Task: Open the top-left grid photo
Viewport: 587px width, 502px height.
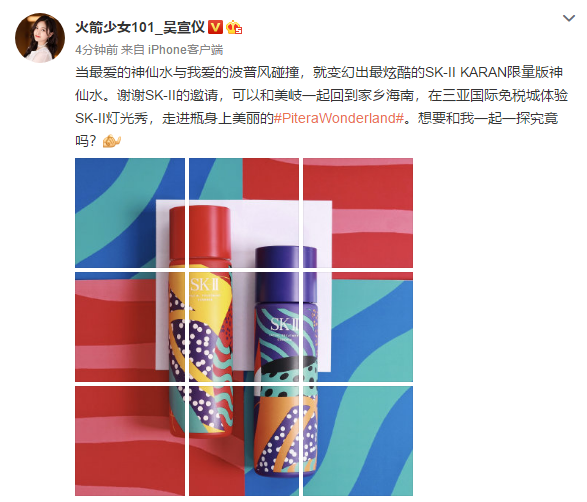Action: pyautogui.click(x=130, y=213)
